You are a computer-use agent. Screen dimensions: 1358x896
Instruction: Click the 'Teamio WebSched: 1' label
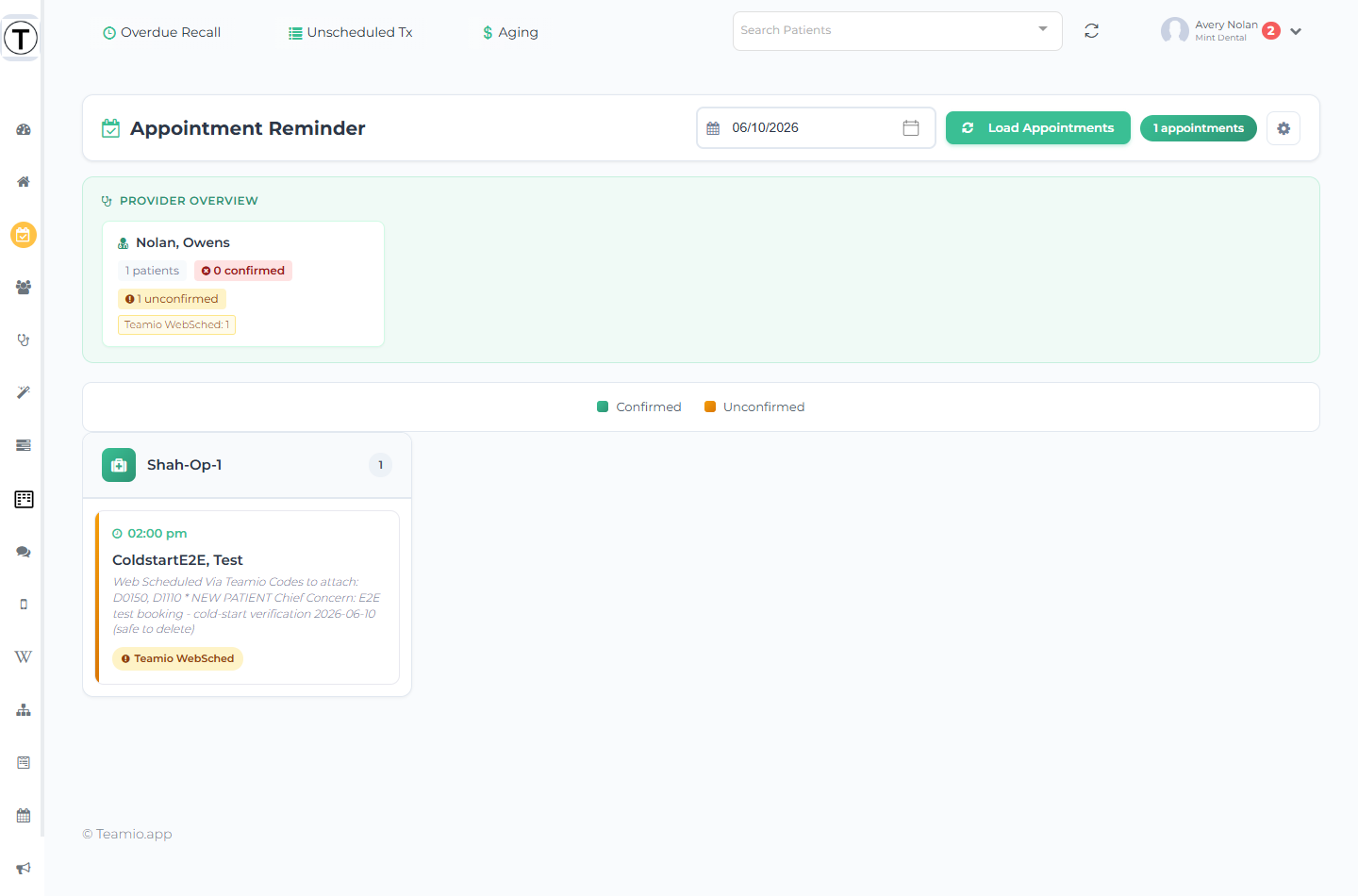(x=176, y=324)
